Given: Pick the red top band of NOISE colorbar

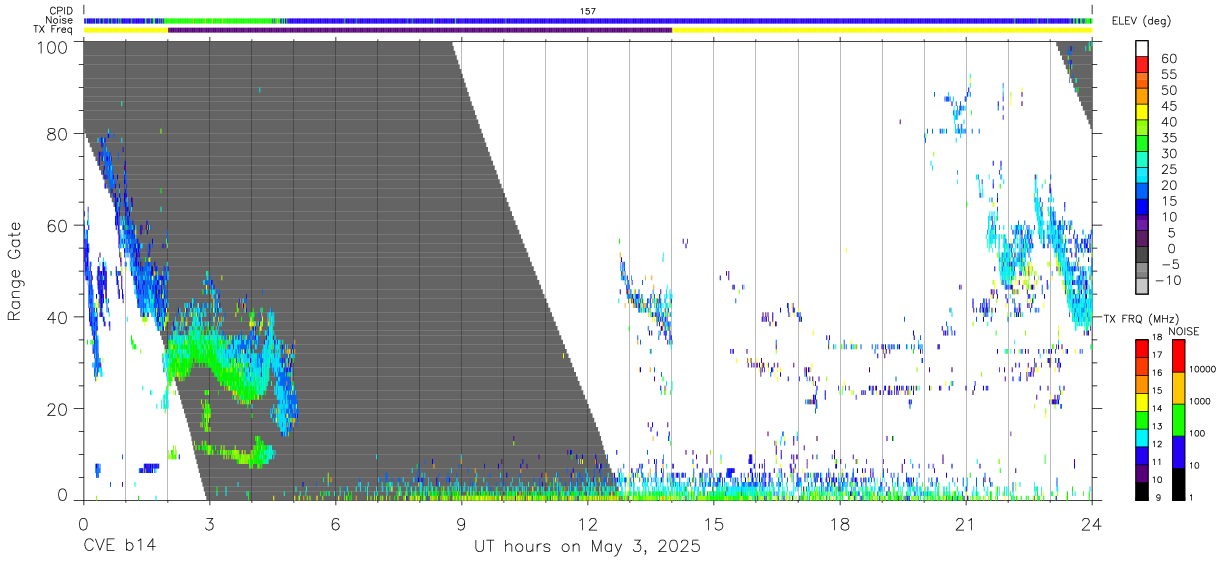Looking at the screenshot, I should click(x=1178, y=355).
